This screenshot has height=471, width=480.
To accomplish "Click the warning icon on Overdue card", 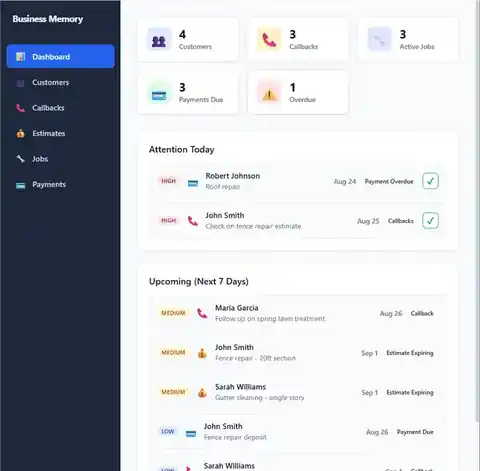I will (x=269, y=94).
